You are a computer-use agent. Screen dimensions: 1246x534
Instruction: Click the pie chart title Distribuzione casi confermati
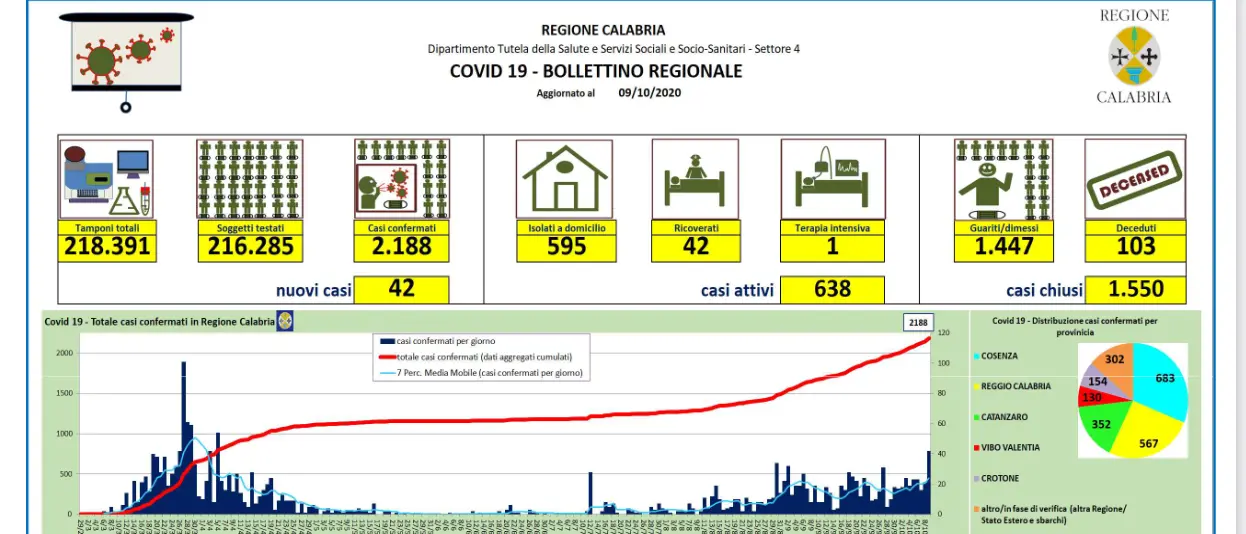pyautogui.click(x=1075, y=326)
